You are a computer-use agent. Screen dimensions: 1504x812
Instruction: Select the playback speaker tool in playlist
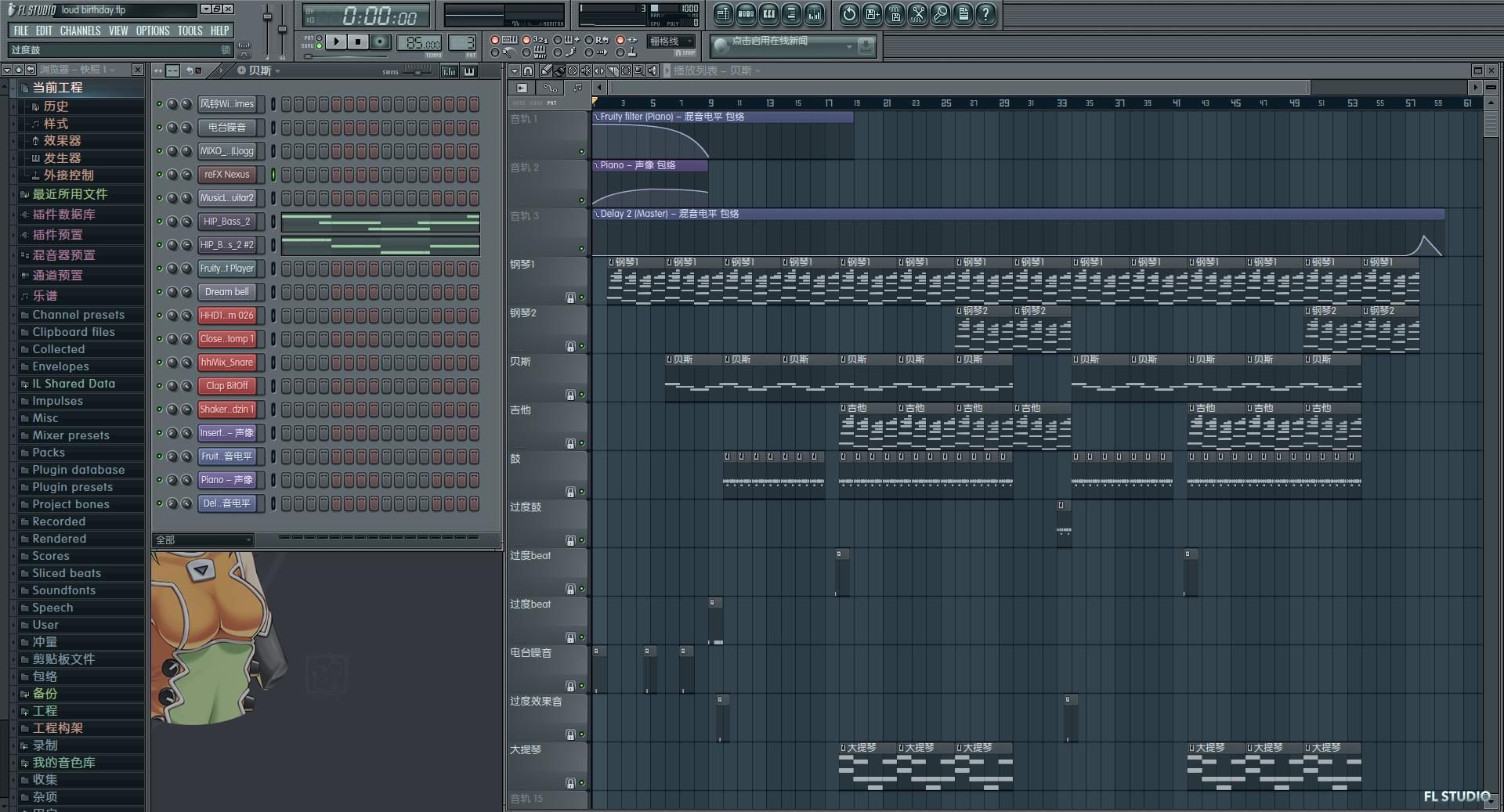[x=653, y=70]
